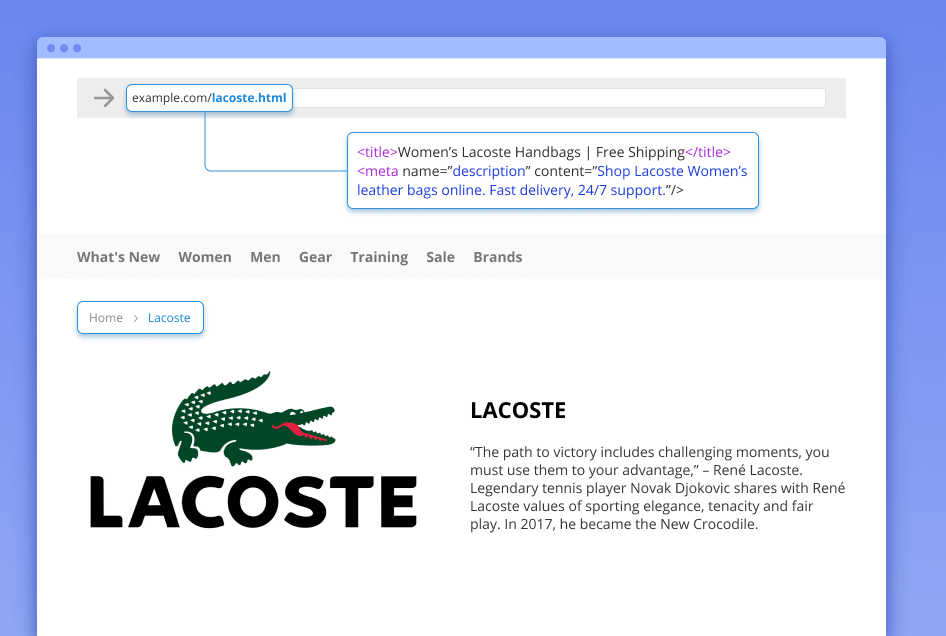
Task: Open the Brands navigation item
Action: [x=498, y=257]
